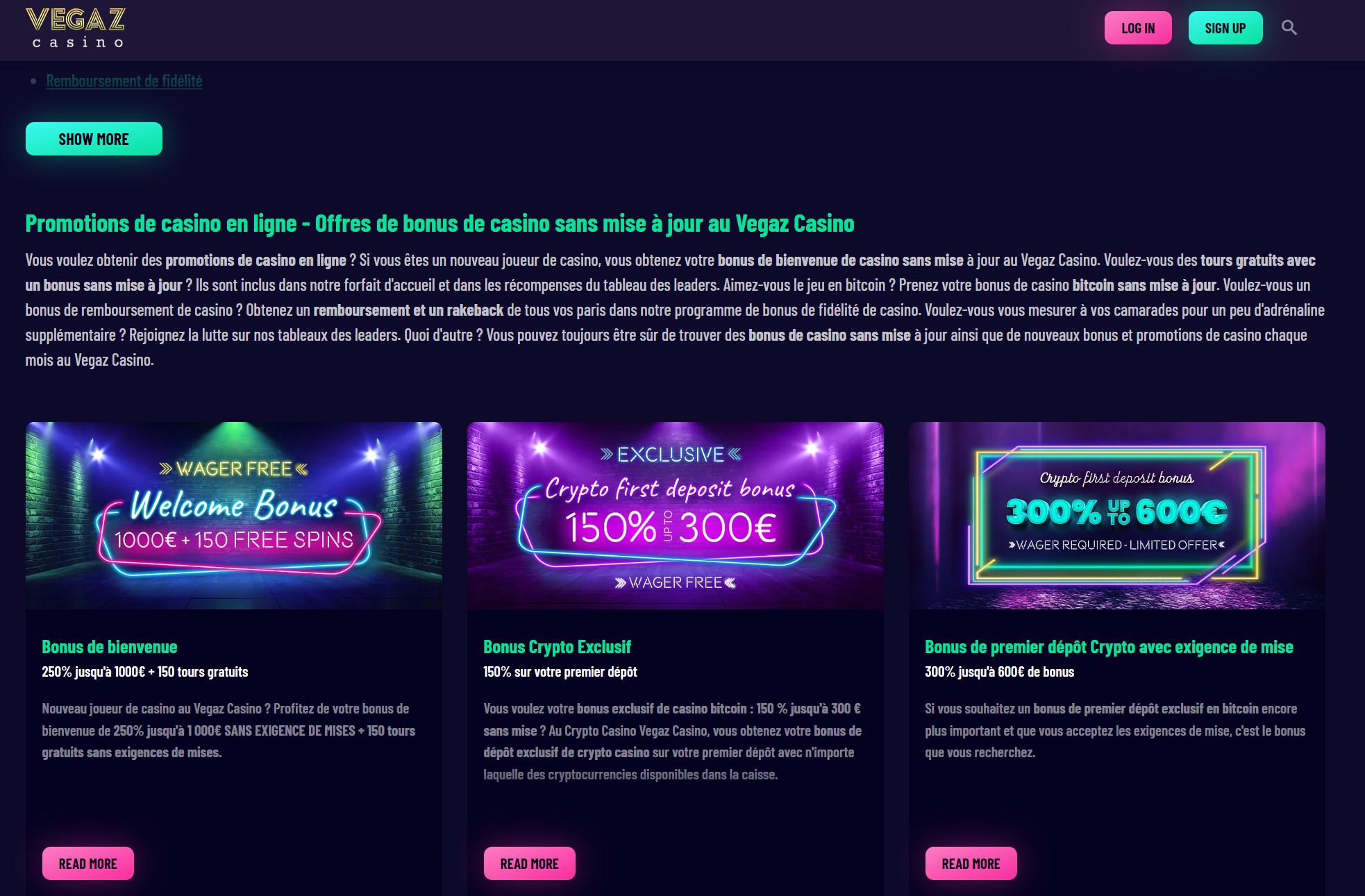Click the Vegaz Casino logo
The image size is (1365, 896).
pos(76,28)
